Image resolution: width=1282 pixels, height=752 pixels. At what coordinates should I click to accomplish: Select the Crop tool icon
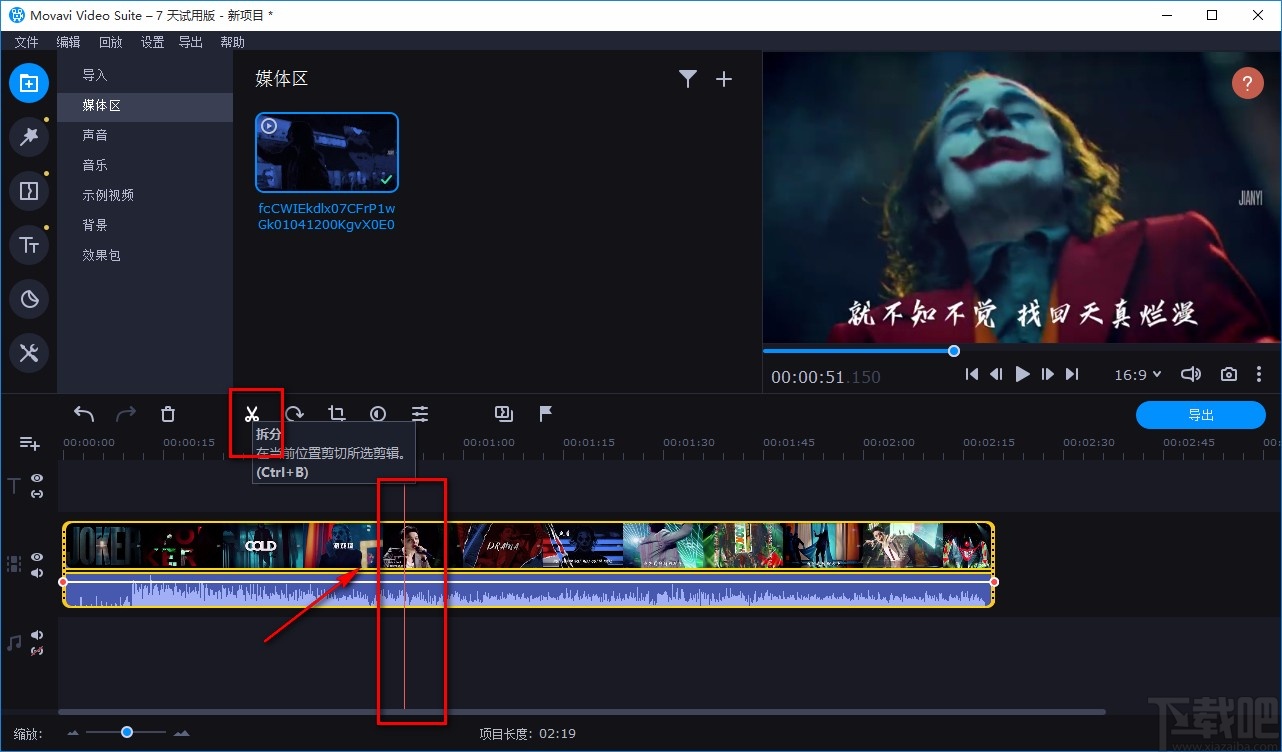[x=336, y=413]
